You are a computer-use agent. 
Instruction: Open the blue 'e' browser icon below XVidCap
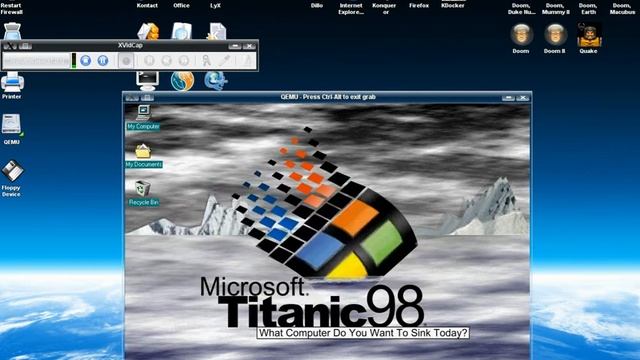216,81
